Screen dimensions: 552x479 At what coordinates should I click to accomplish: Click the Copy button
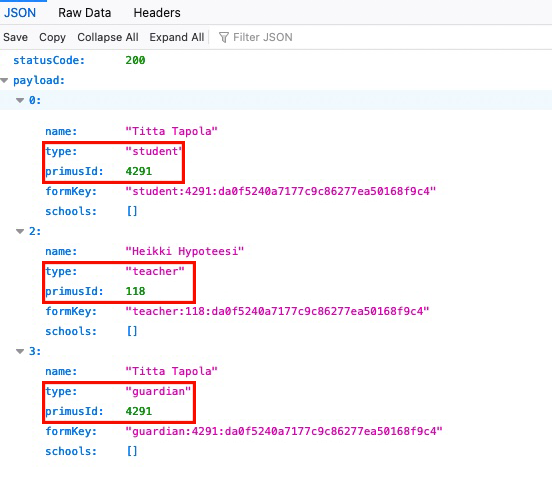[52, 37]
